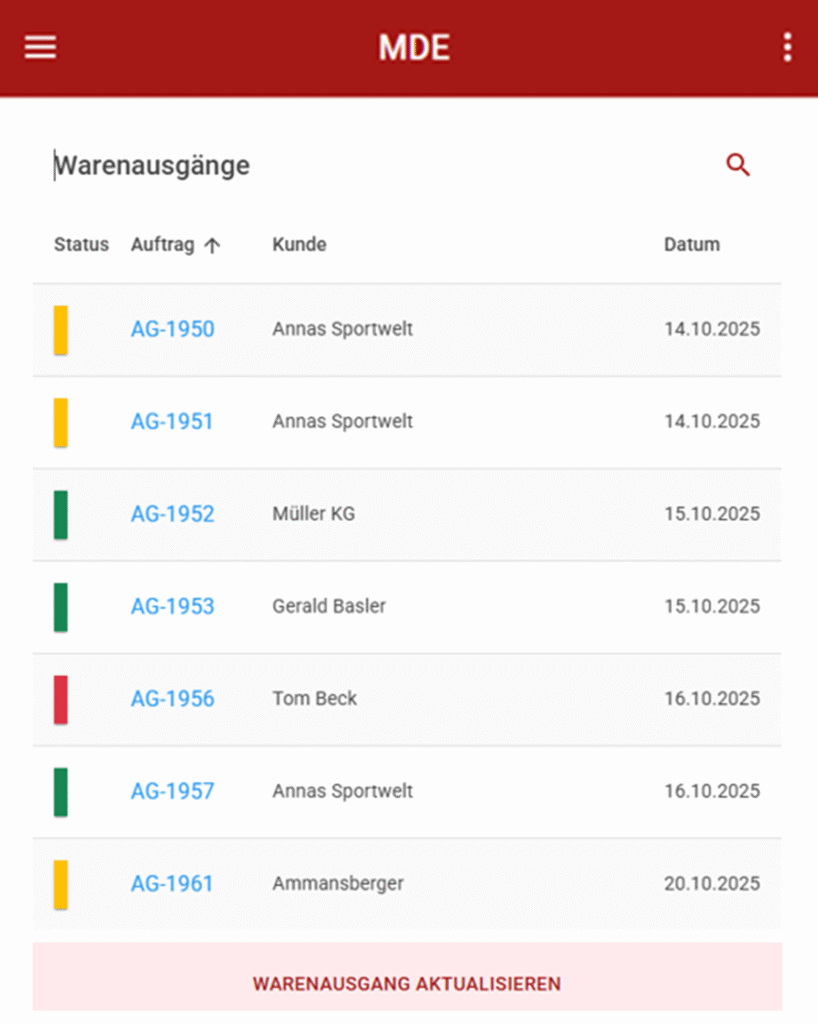Open the hamburger navigation menu

40,47
